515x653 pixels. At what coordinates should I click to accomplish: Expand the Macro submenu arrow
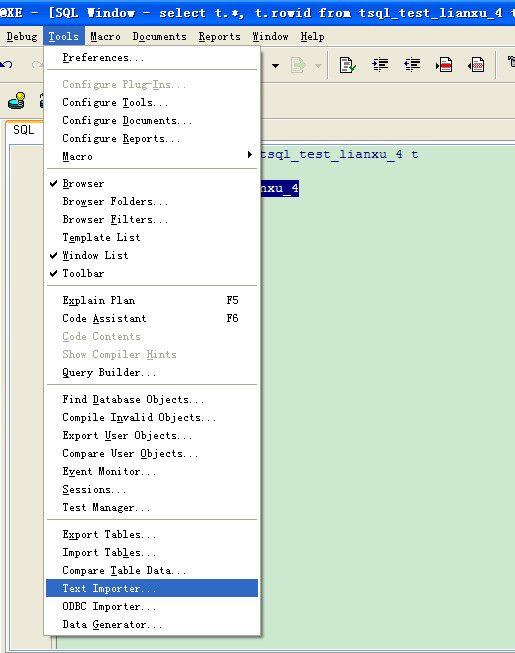[249, 155]
